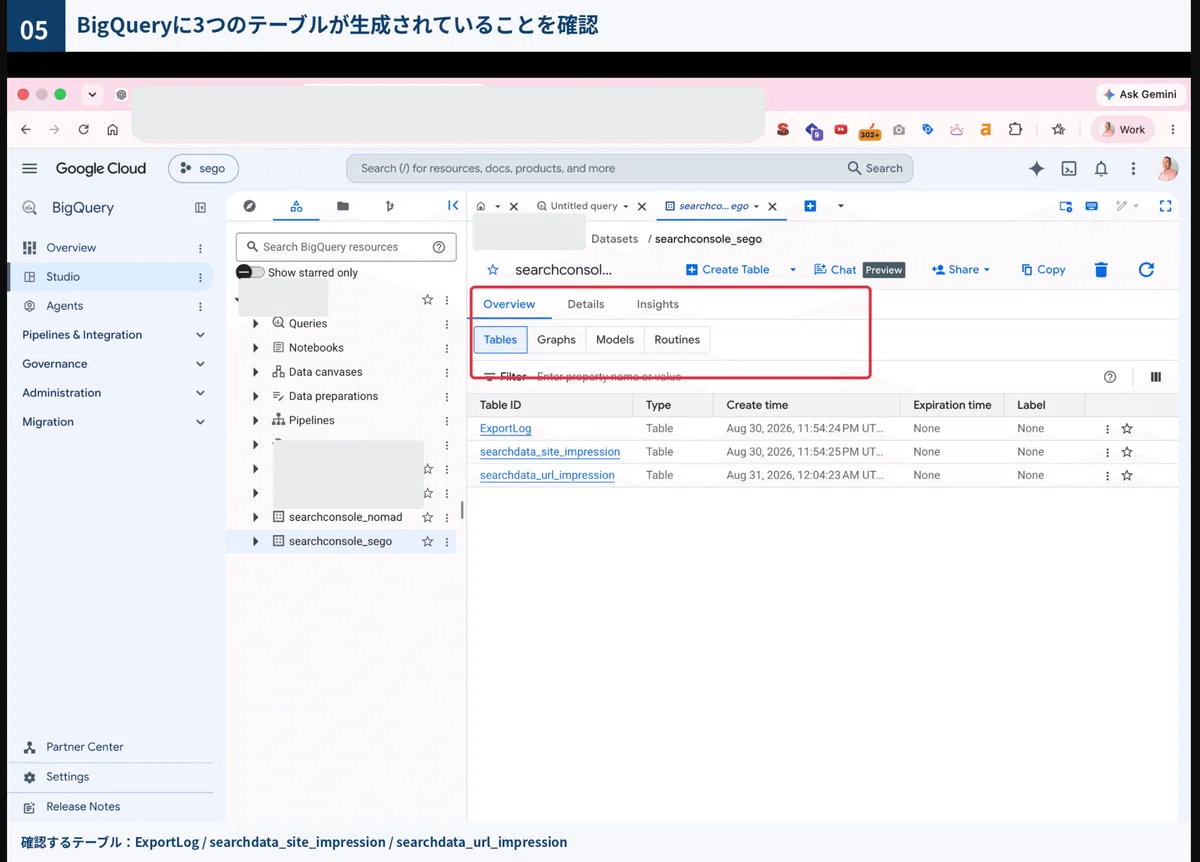
Task: Collapse the Explorer pane with the arrow icon
Action: 453,206
